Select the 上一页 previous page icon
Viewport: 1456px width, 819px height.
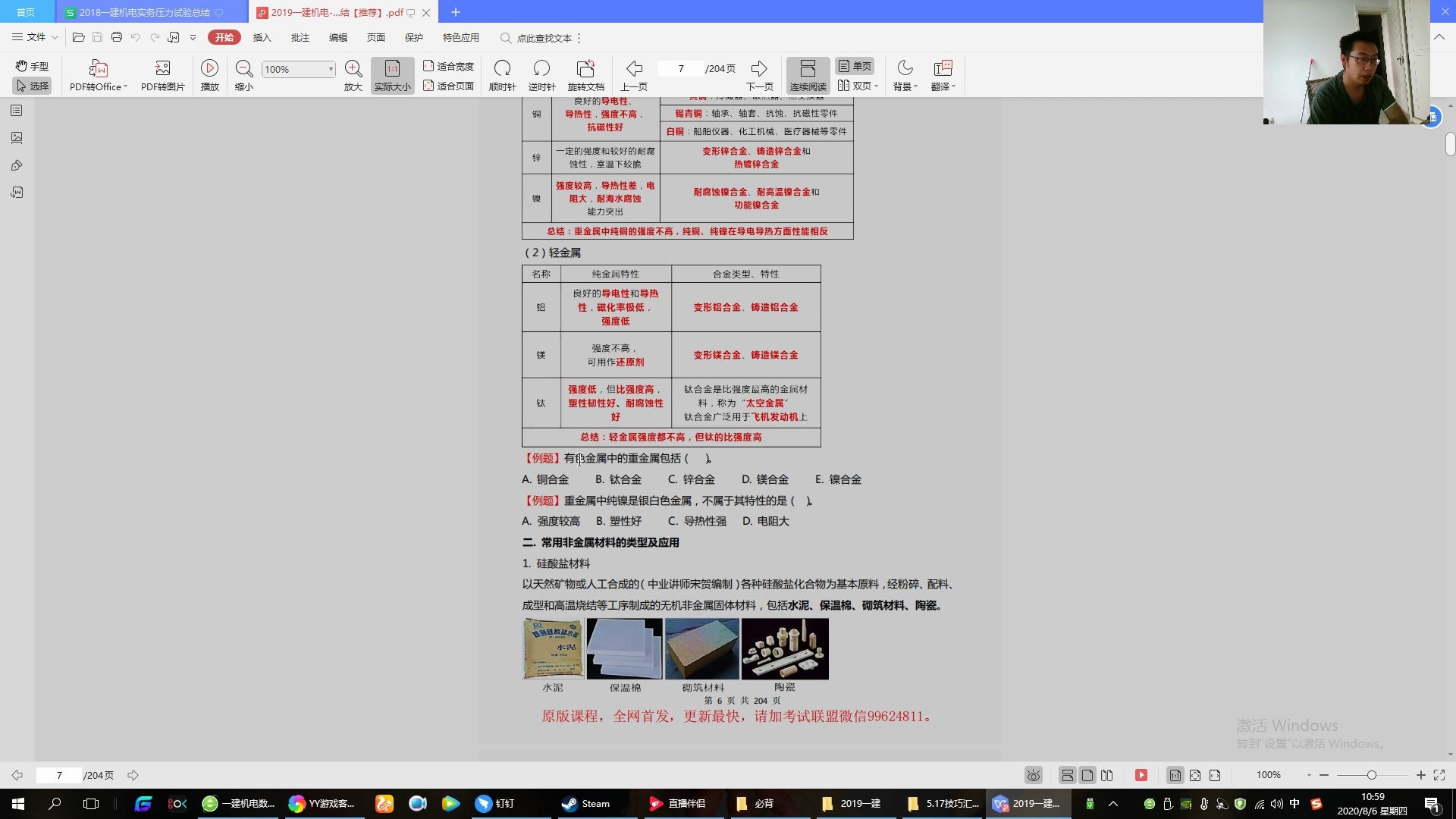tap(634, 67)
